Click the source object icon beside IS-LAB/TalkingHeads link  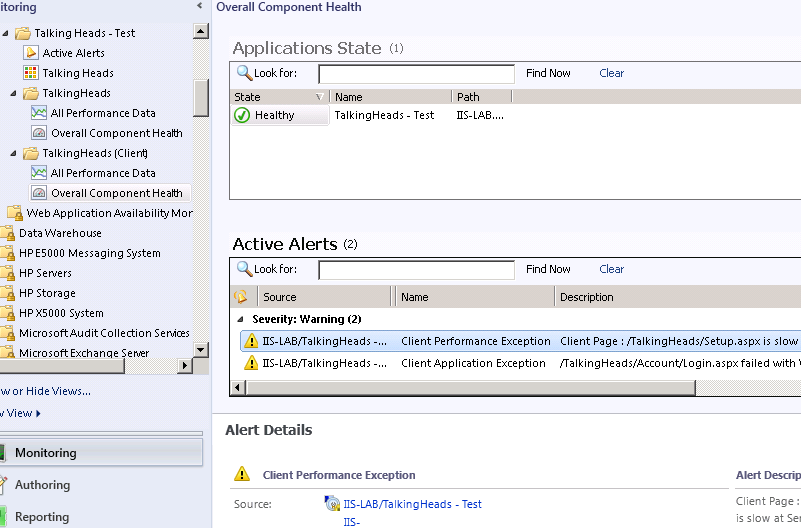tap(332, 503)
